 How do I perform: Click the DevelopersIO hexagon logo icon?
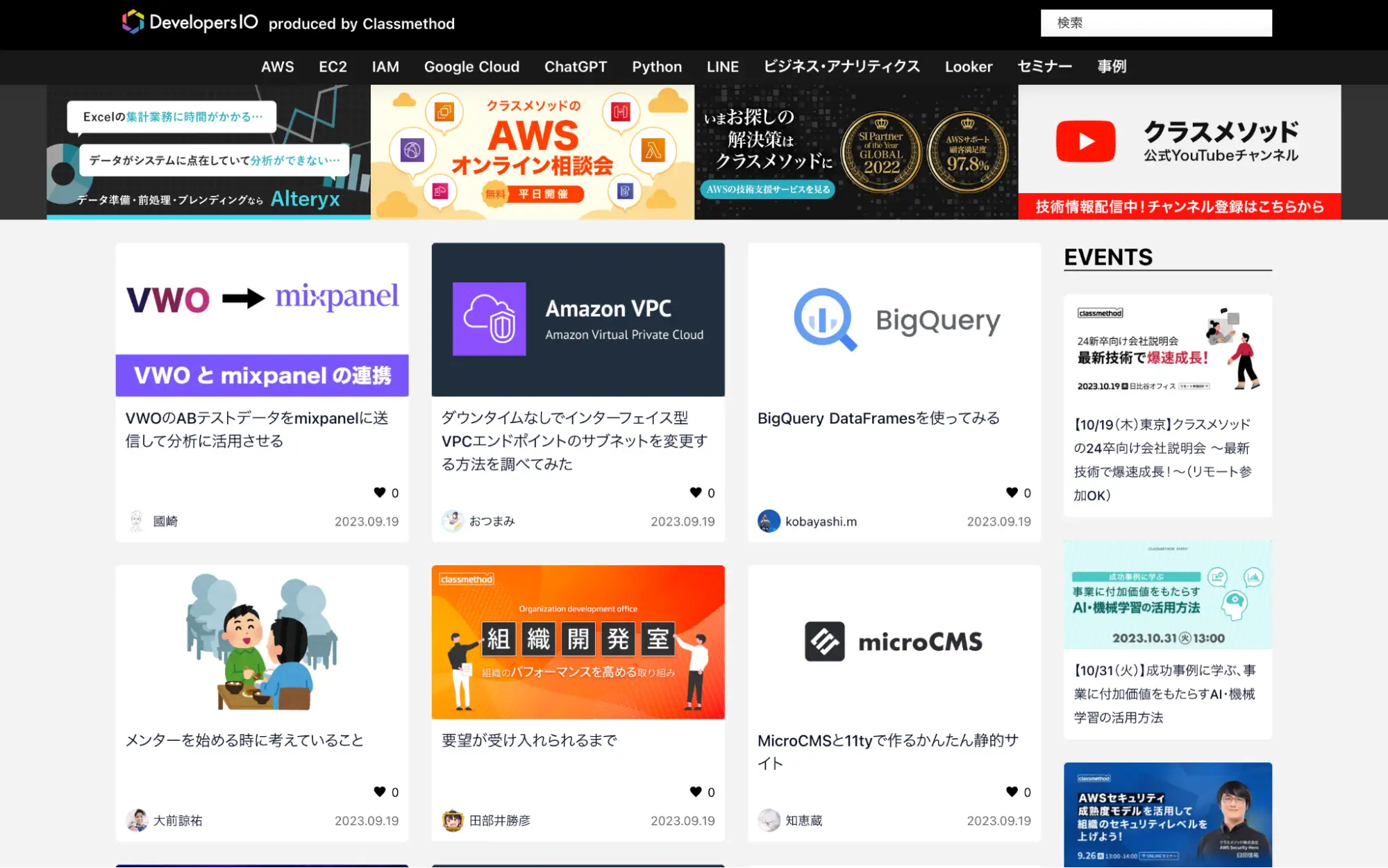pyautogui.click(x=133, y=22)
